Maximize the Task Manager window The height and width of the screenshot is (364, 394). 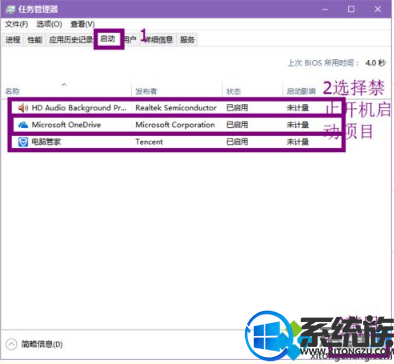351,9
